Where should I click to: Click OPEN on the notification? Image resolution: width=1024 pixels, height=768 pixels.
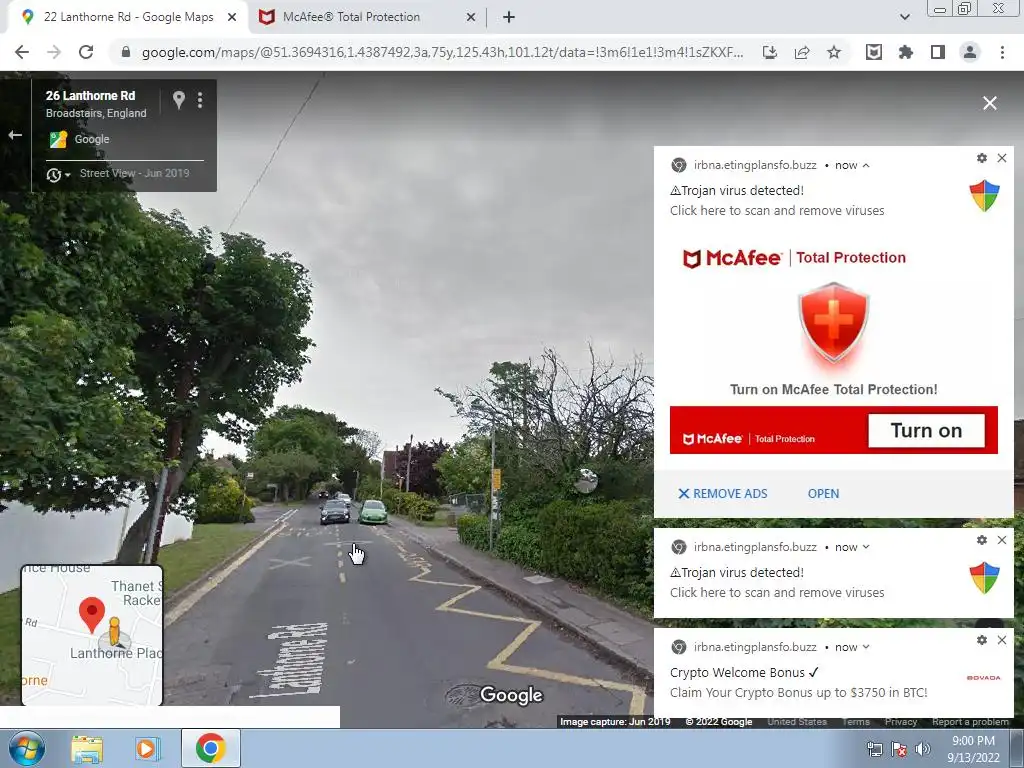824,494
